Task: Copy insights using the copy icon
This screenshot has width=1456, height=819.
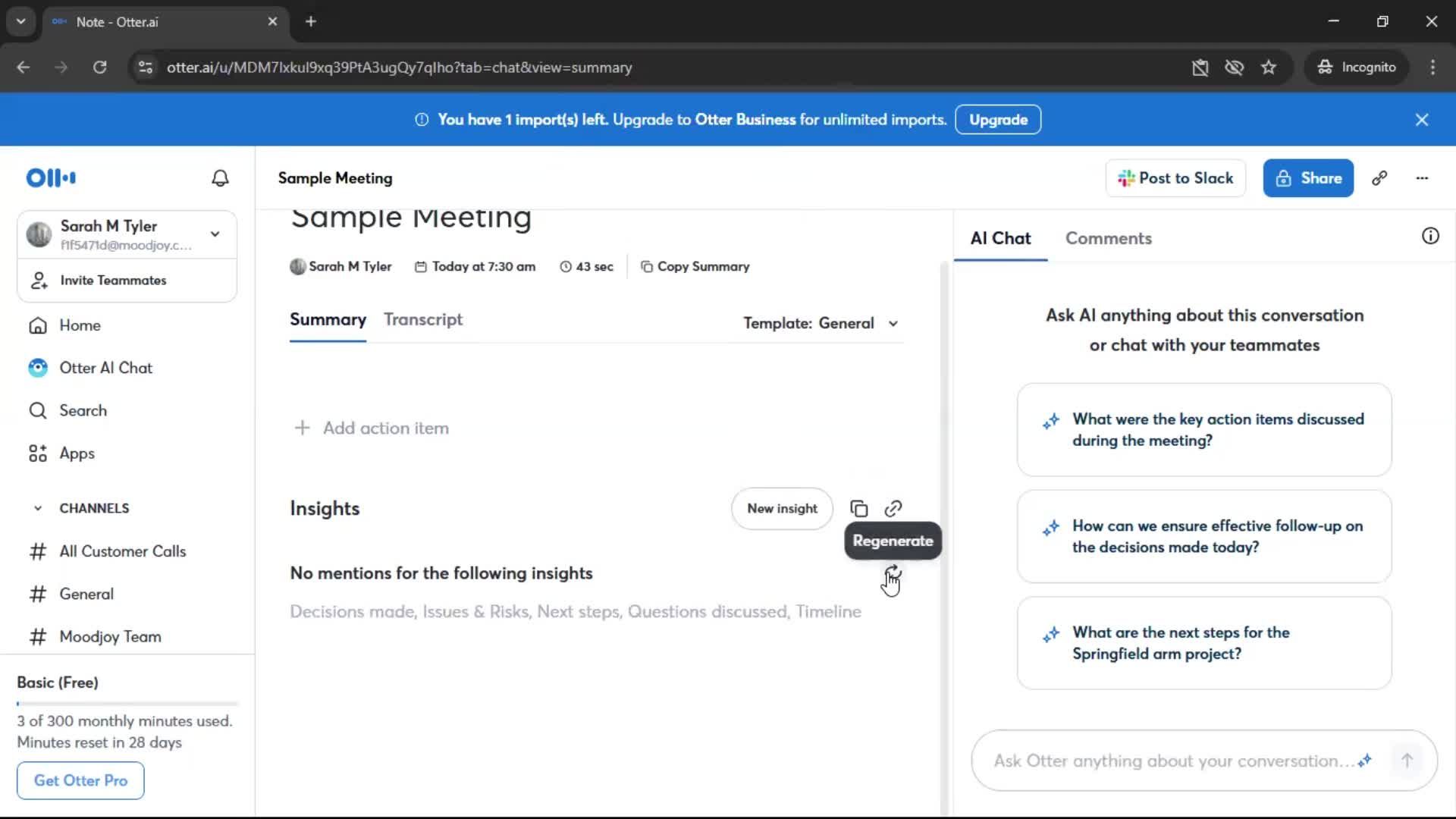Action: click(858, 509)
